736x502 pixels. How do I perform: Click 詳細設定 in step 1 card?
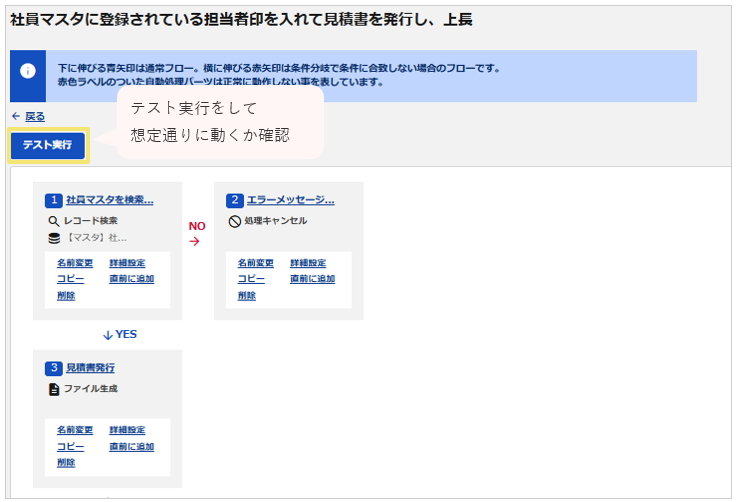click(x=127, y=263)
